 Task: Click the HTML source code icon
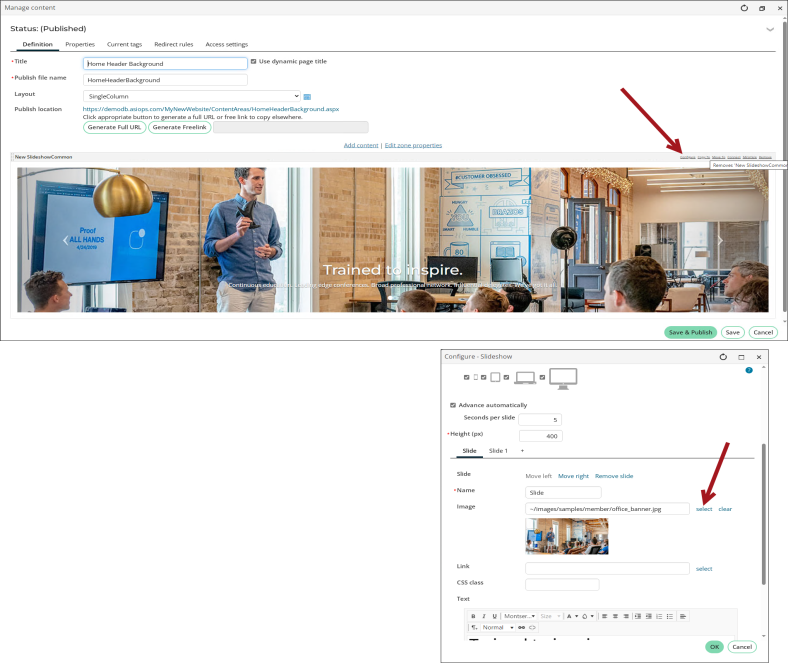click(532, 627)
